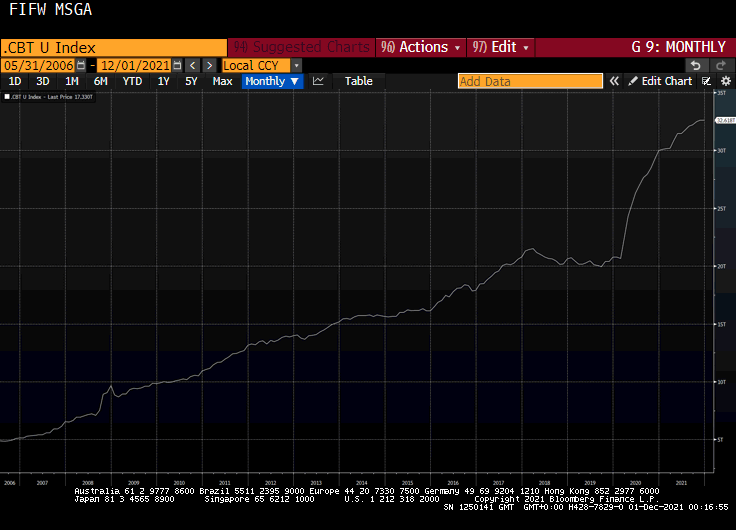The image size is (736, 530).
Task: Switch to the Table view
Action: [x=358, y=81]
